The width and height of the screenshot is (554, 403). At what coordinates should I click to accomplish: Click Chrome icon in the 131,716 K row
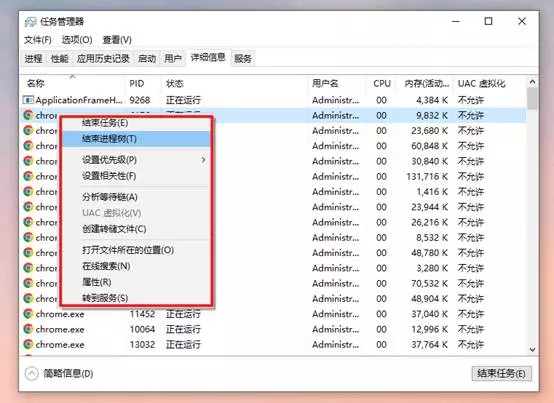[28, 176]
